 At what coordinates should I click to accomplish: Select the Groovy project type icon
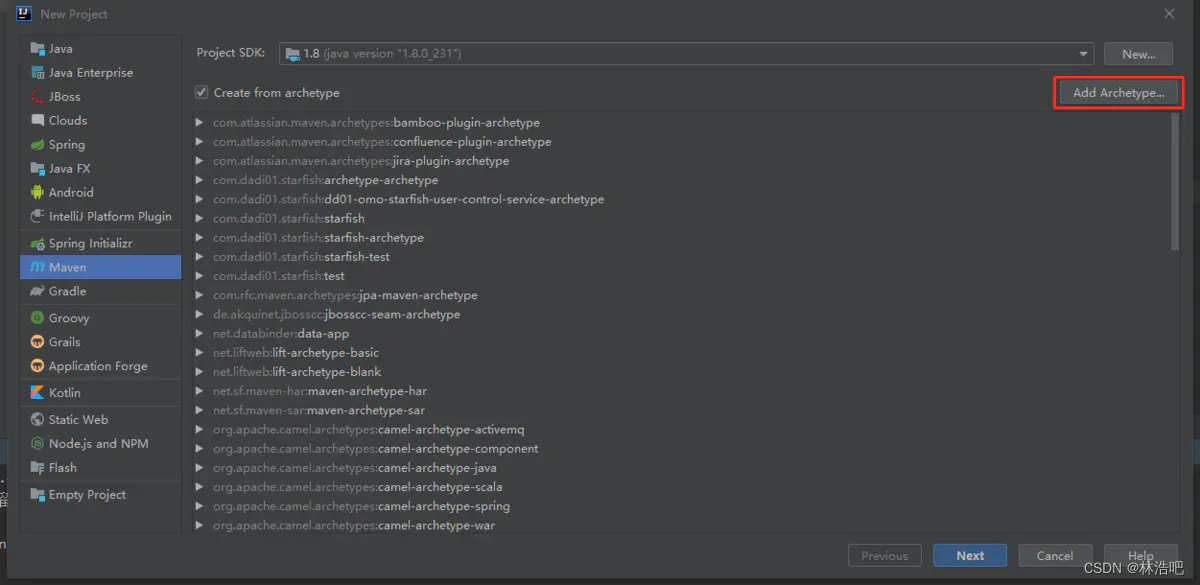pyautogui.click(x=37, y=318)
